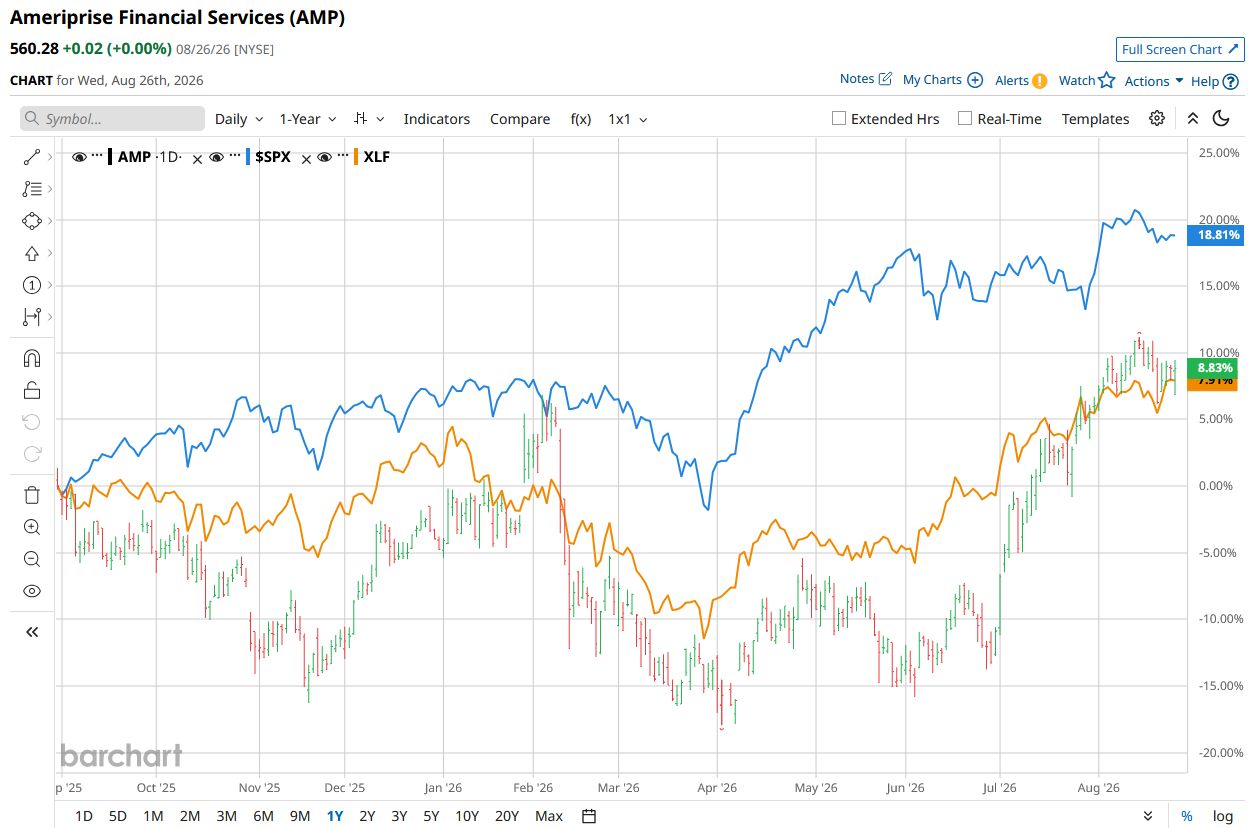Screen dimensions: 1254x828
Task: Select the numbered annotation tool
Action: click(x=31, y=285)
